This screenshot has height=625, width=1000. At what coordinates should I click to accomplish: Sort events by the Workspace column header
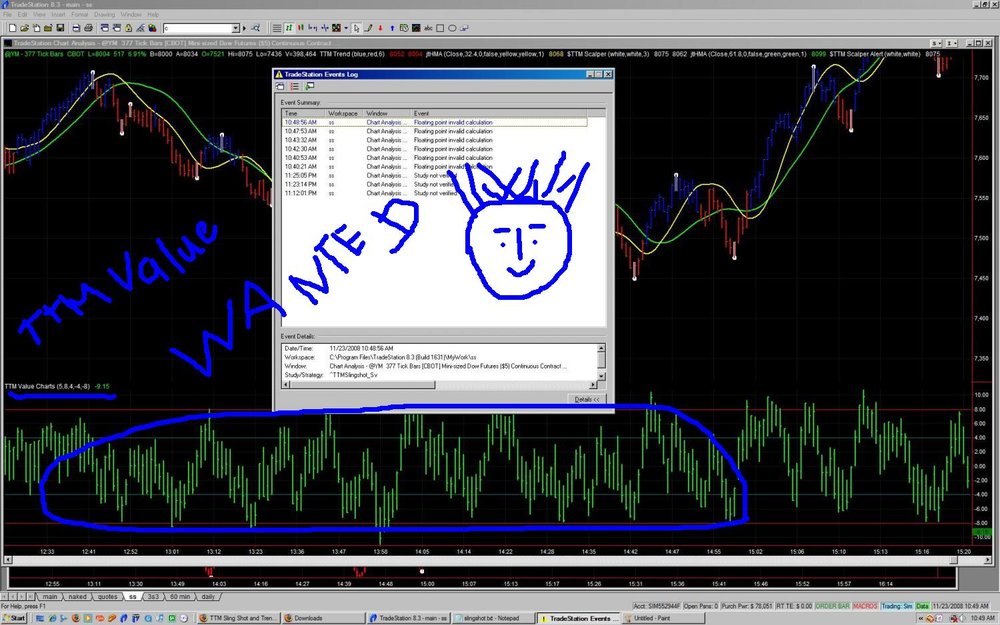pyautogui.click(x=344, y=114)
